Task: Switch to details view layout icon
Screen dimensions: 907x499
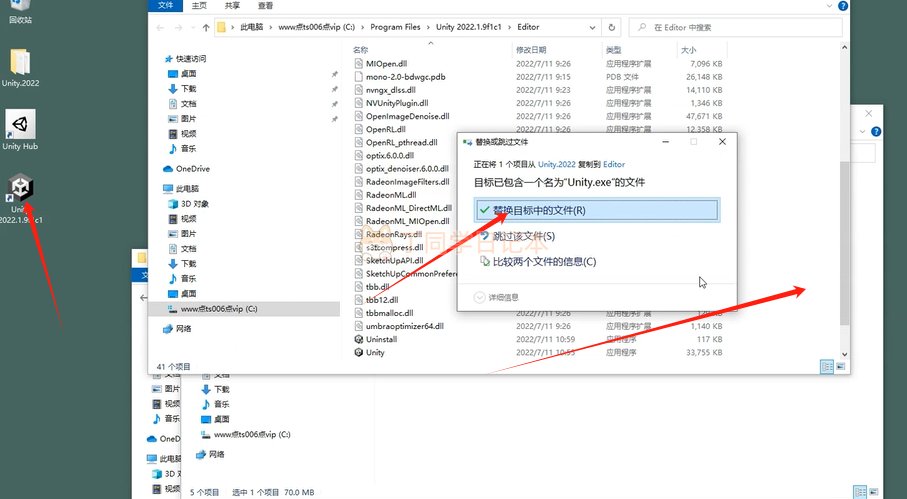Action: 826,367
